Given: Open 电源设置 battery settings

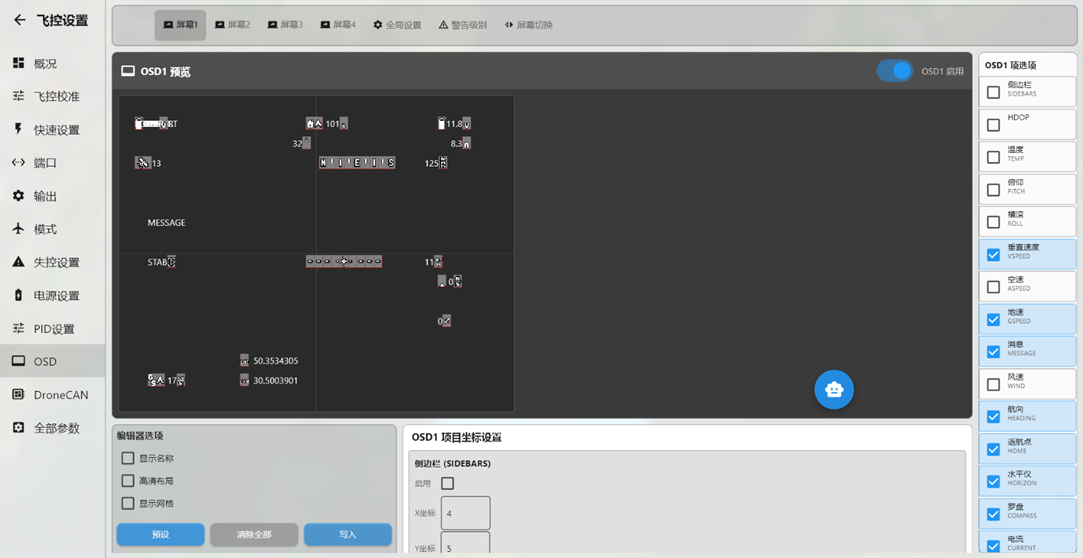Looking at the screenshot, I should [x=56, y=296].
